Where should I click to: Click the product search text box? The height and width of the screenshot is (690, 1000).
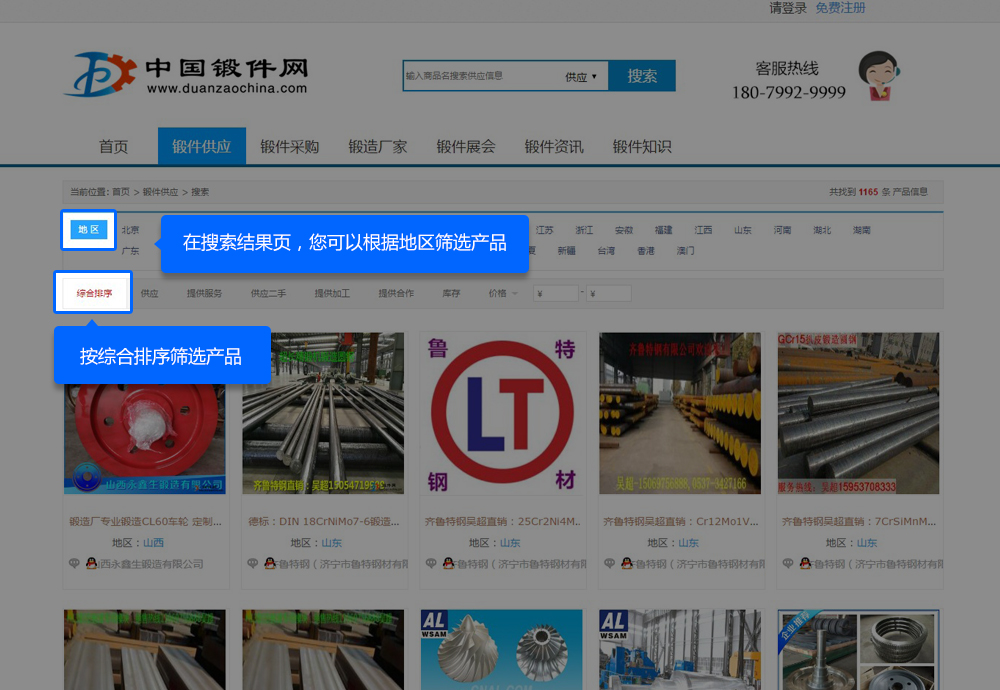[x=480, y=76]
